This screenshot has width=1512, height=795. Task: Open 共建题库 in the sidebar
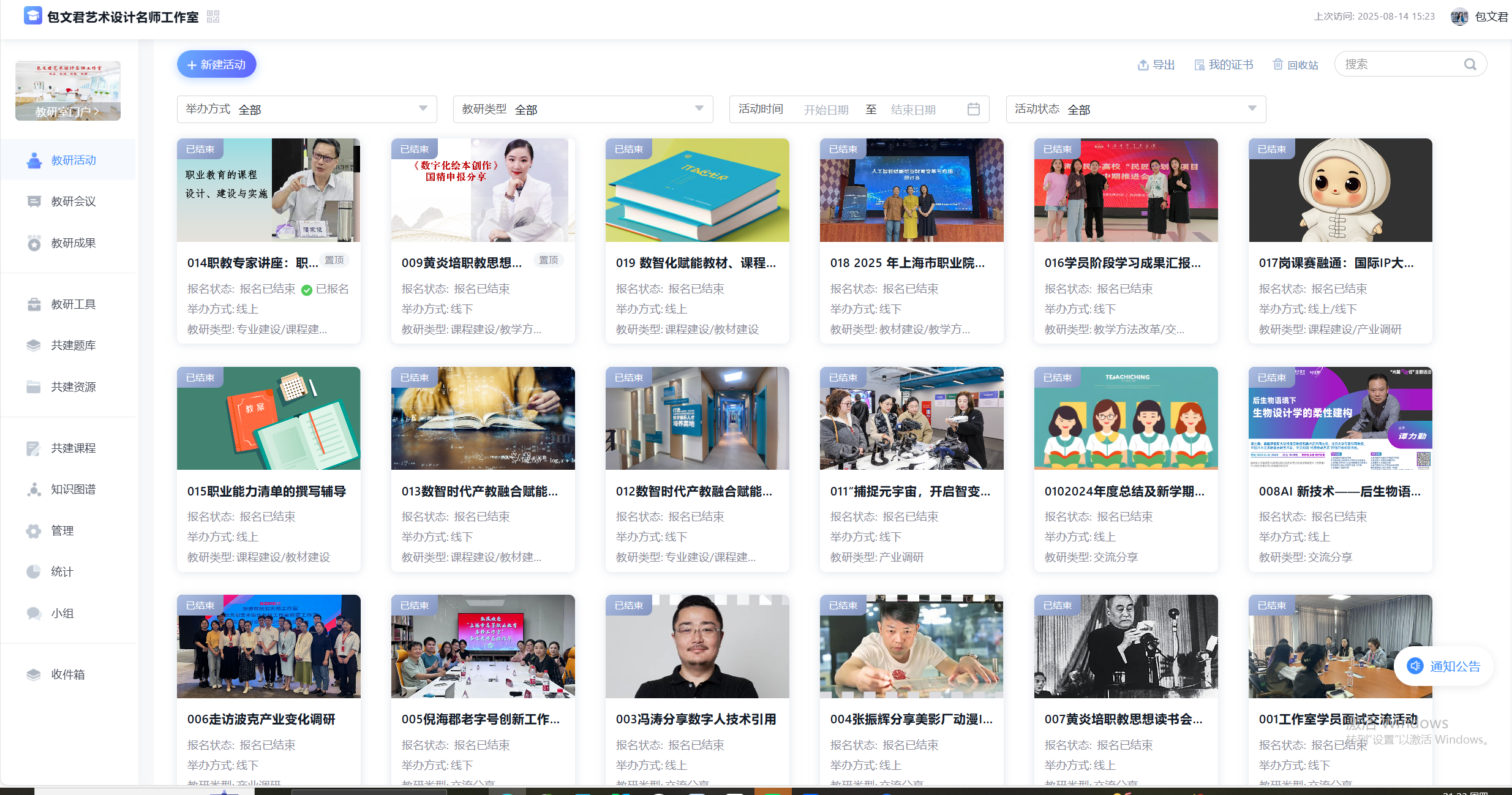[x=73, y=345]
